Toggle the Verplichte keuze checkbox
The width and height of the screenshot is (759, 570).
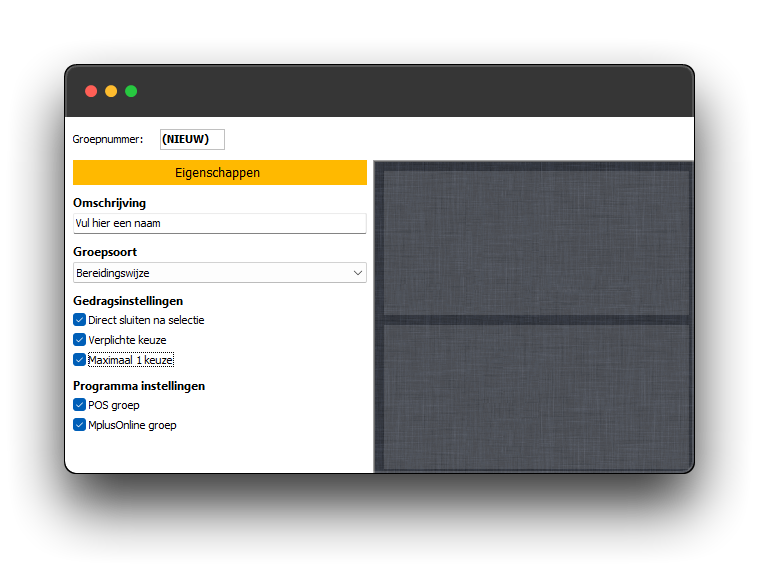tap(80, 340)
